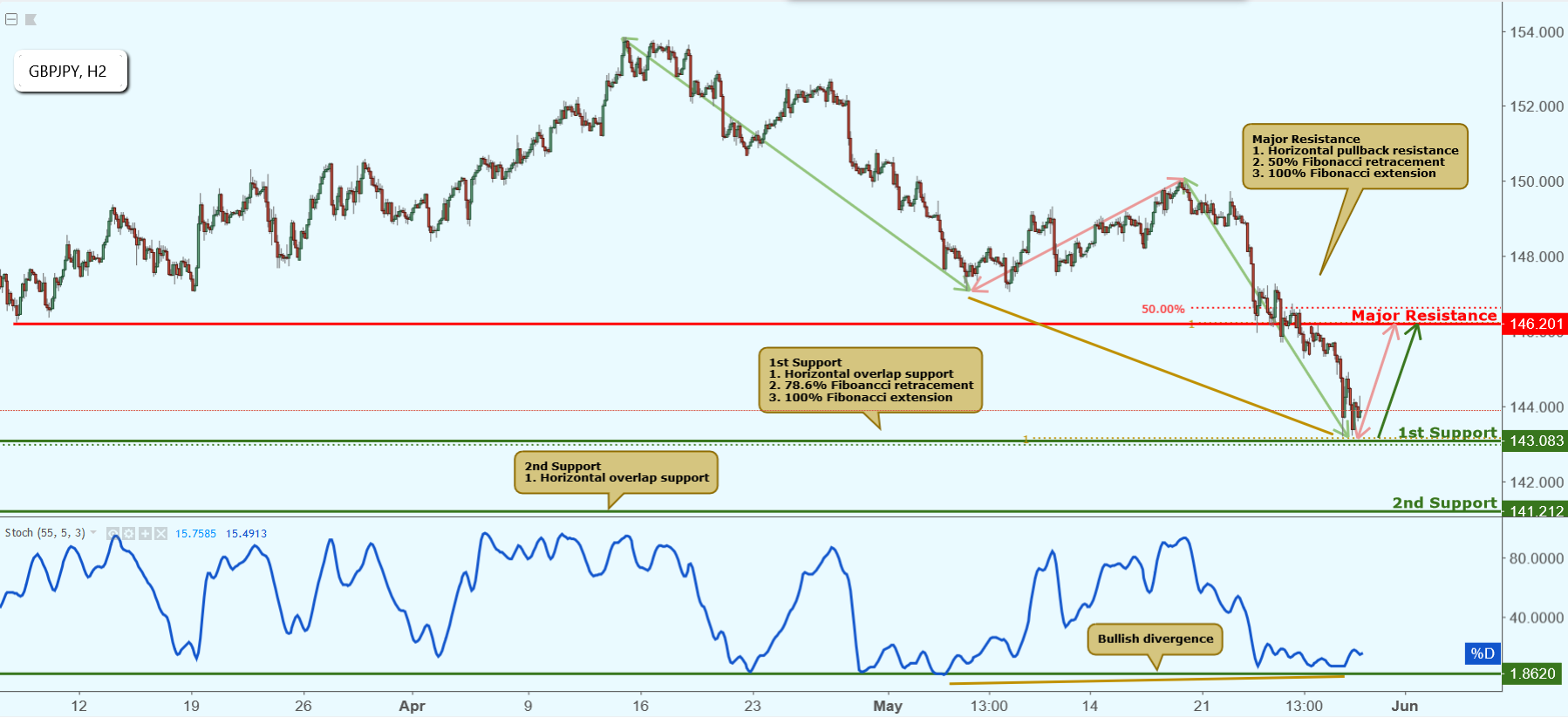The image size is (1568, 718).
Task: Click the 144.000 price axis label
Action: pyautogui.click(x=1537, y=407)
